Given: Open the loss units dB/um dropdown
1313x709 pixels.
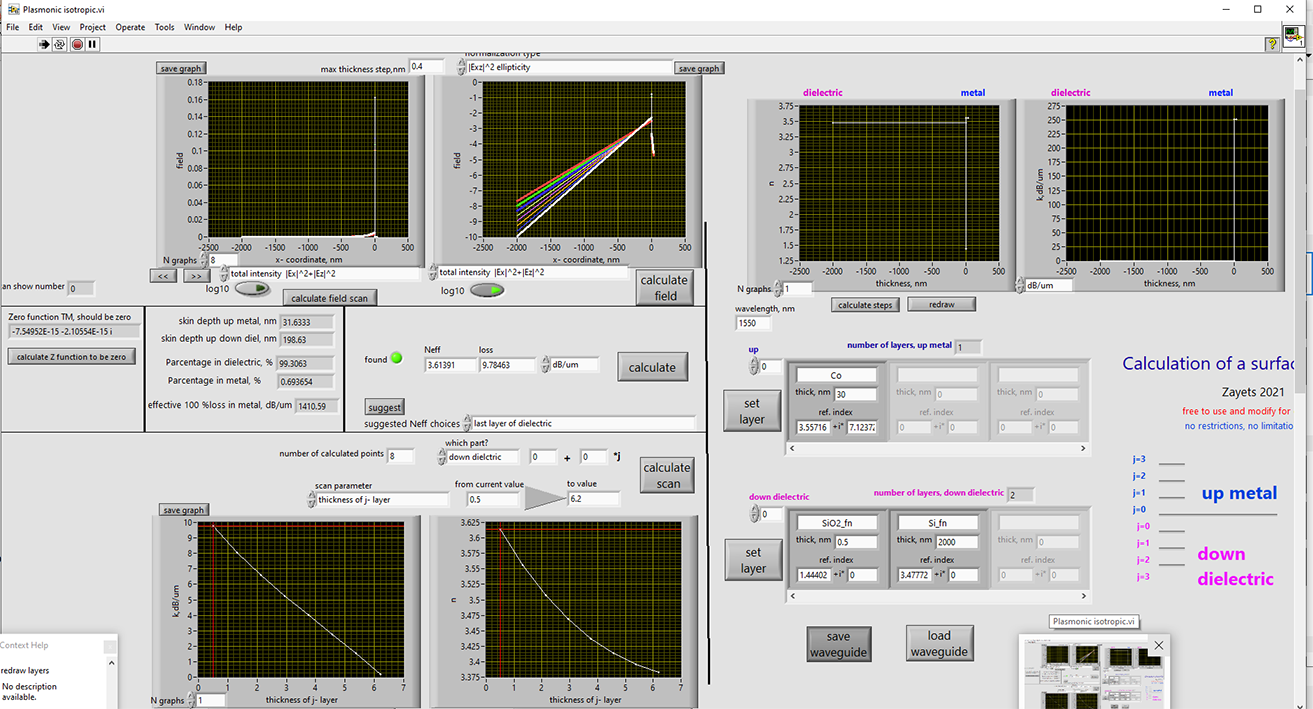Looking at the screenshot, I should tap(570, 365).
